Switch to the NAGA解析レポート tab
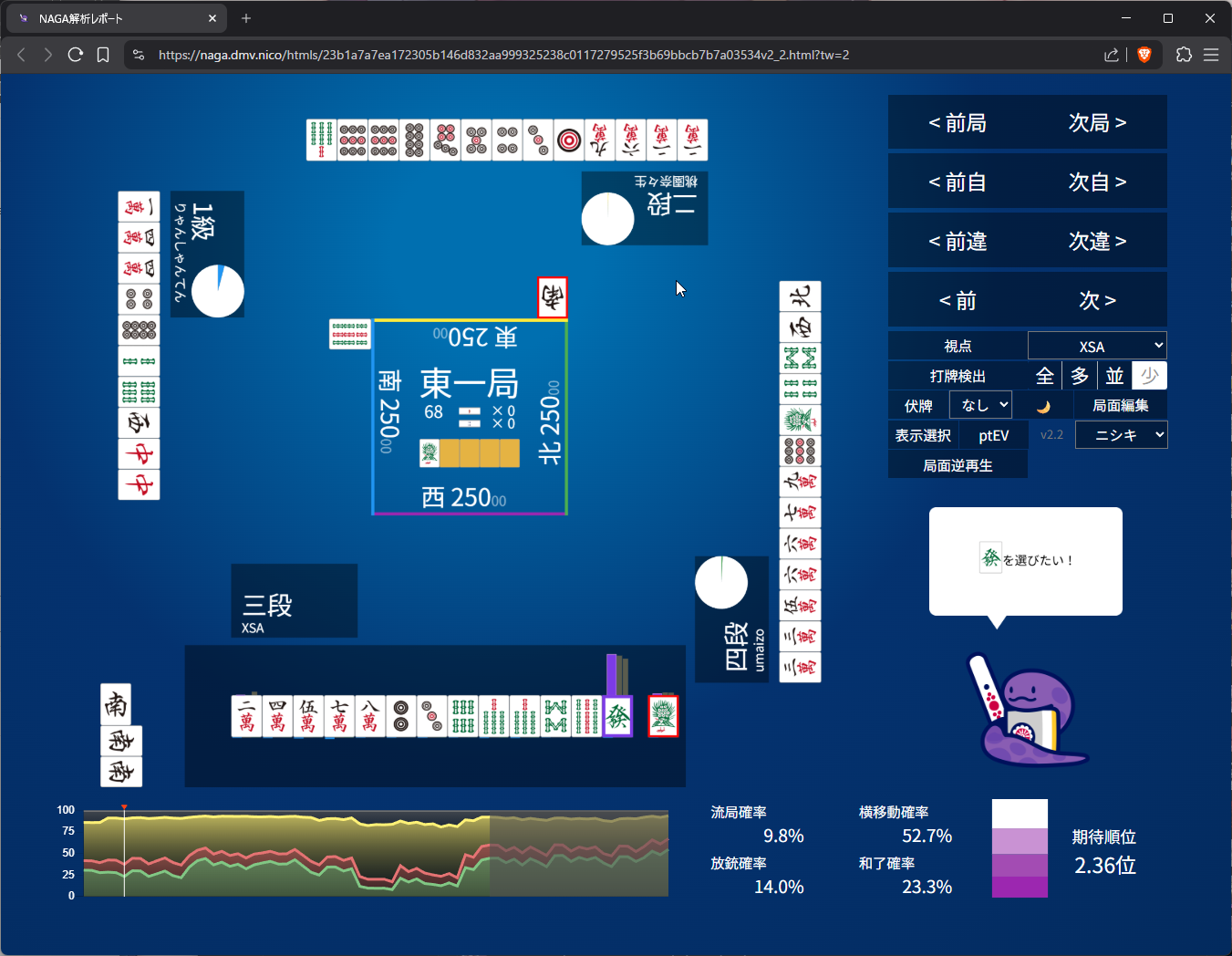Screen dimensions: 1232x956 [x=114, y=18]
